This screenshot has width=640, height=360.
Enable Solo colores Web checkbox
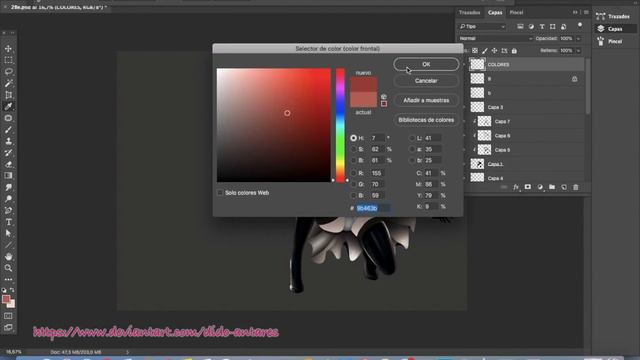point(220,193)
